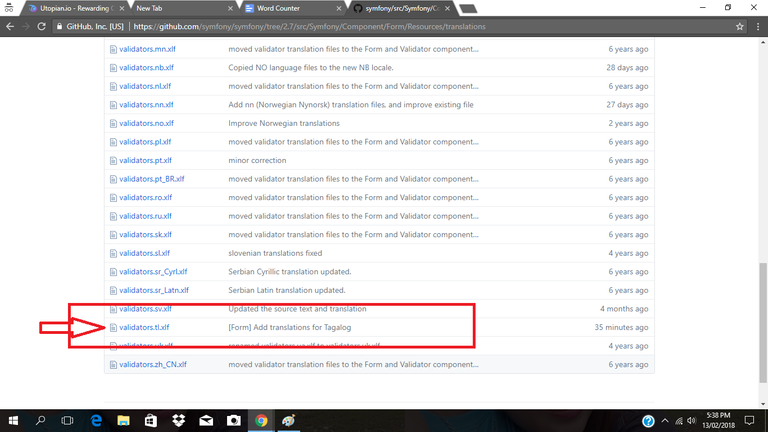Open the Windows Start menu
Image resolution: width=768 pixels, height=432 pixels.
(x=13, y=421)
